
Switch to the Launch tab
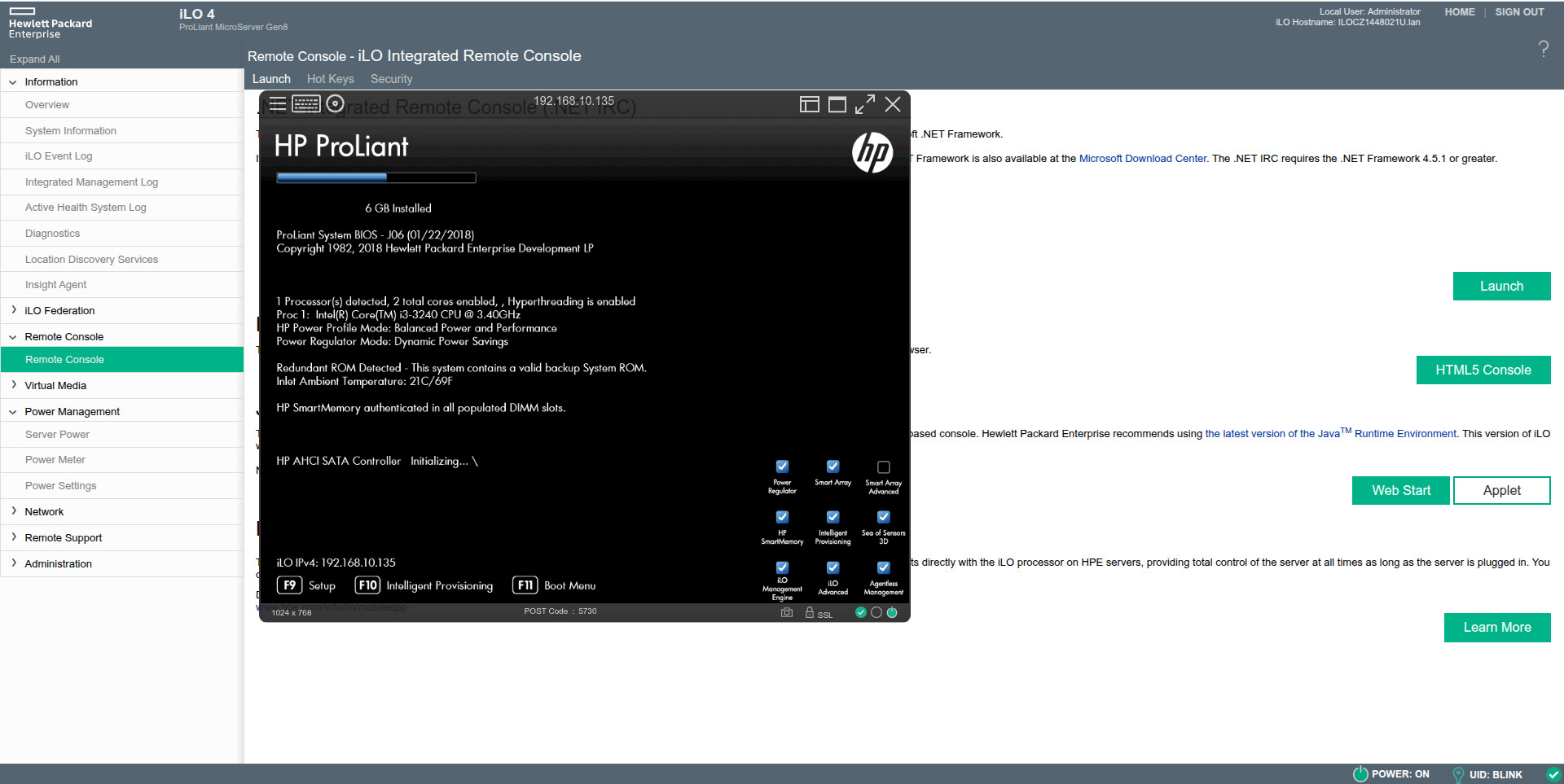click(x=271, y=79)
